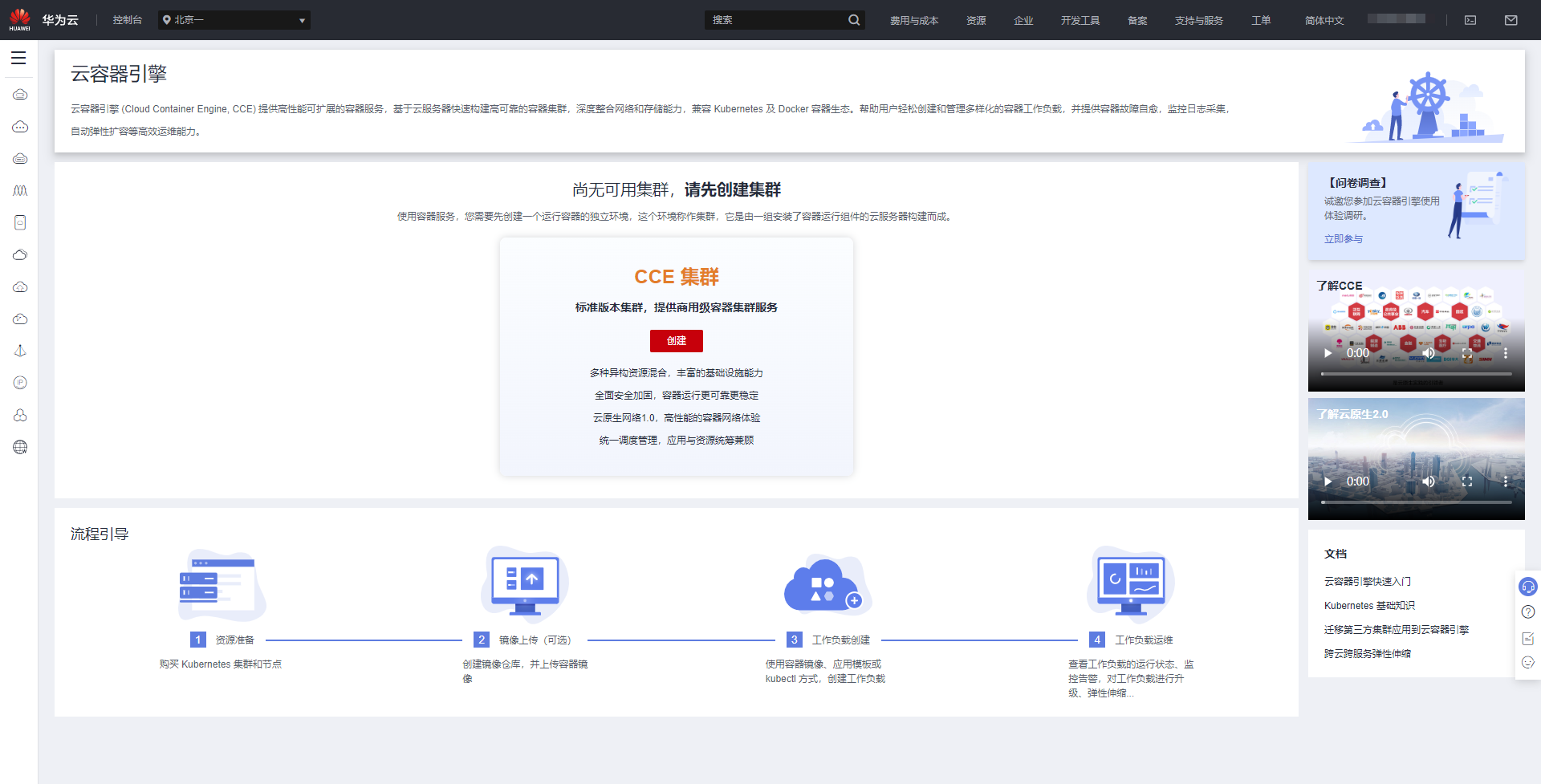Click the 资源准备 step illustration
The height and width of the screenshot is (784, 1541).
tap(222, 585)
